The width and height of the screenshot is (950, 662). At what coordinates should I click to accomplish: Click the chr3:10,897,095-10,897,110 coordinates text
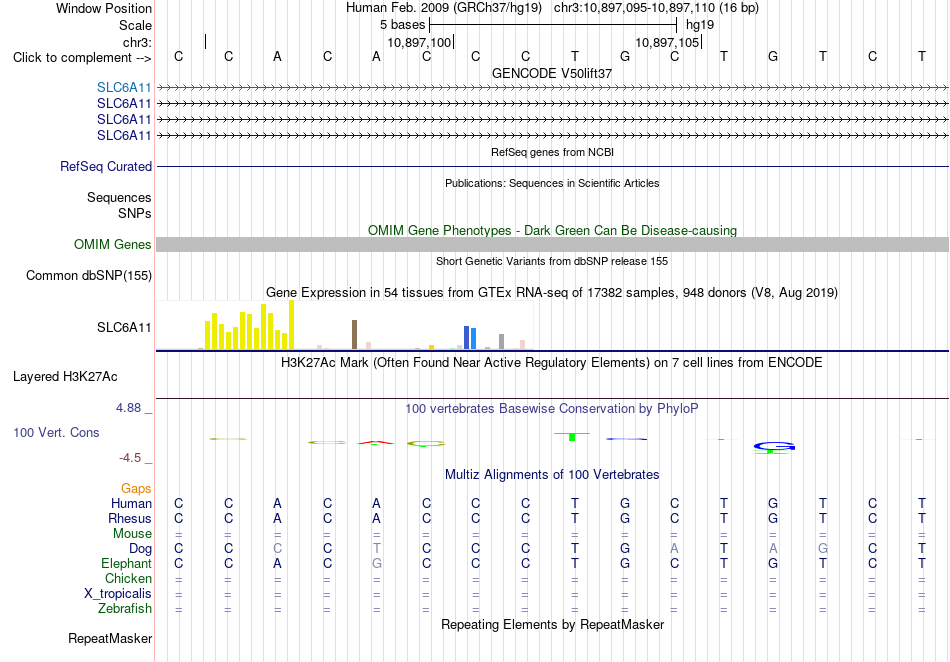point(656,8)
